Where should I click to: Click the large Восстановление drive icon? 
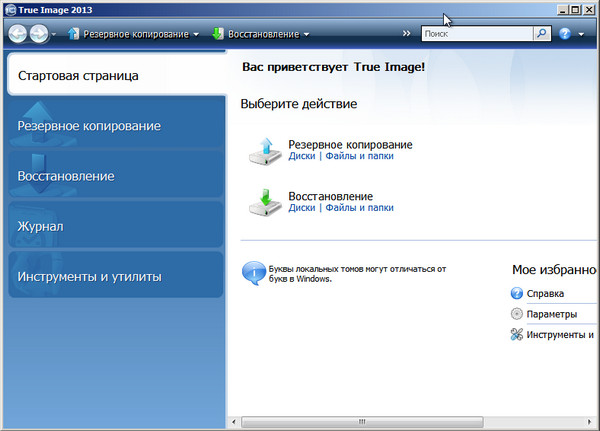[x=265, y=204]
